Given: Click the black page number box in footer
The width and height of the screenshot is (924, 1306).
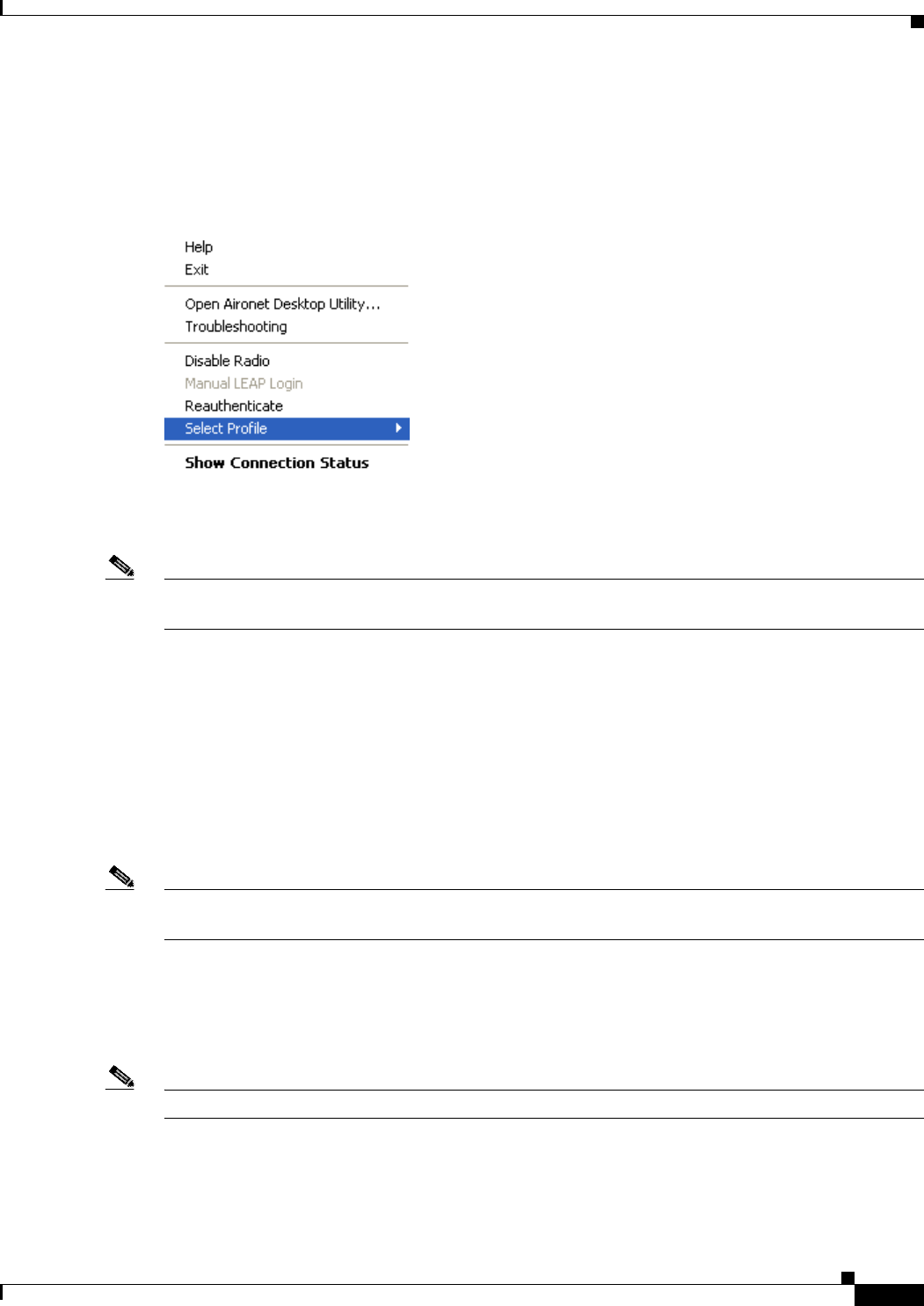Looking at the screenshot, I should point(889,1295).
